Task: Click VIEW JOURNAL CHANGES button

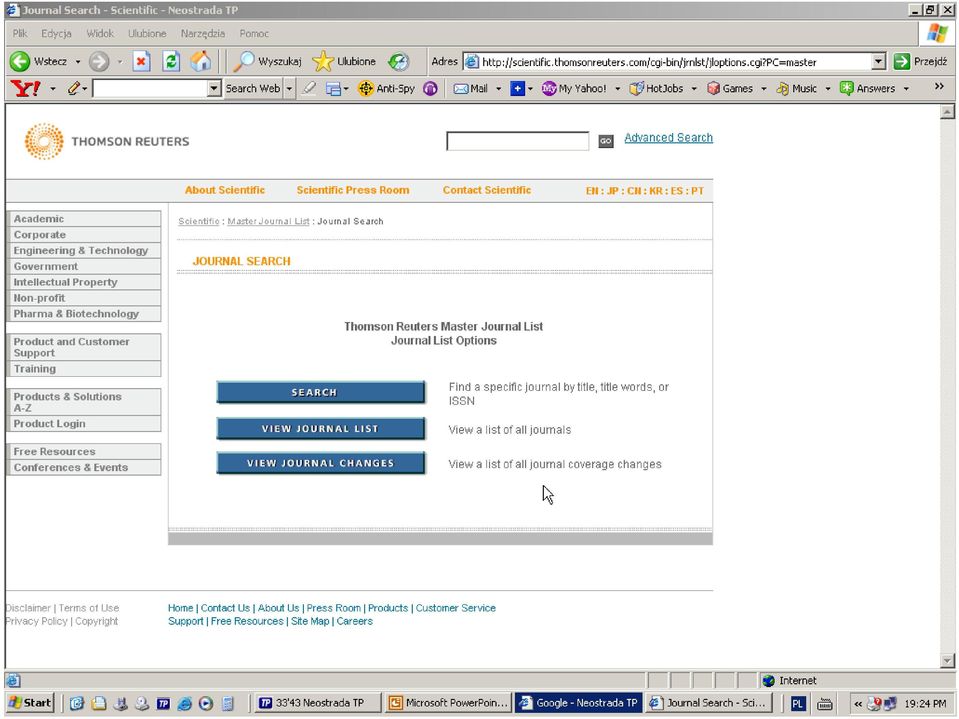Action: 320,463
